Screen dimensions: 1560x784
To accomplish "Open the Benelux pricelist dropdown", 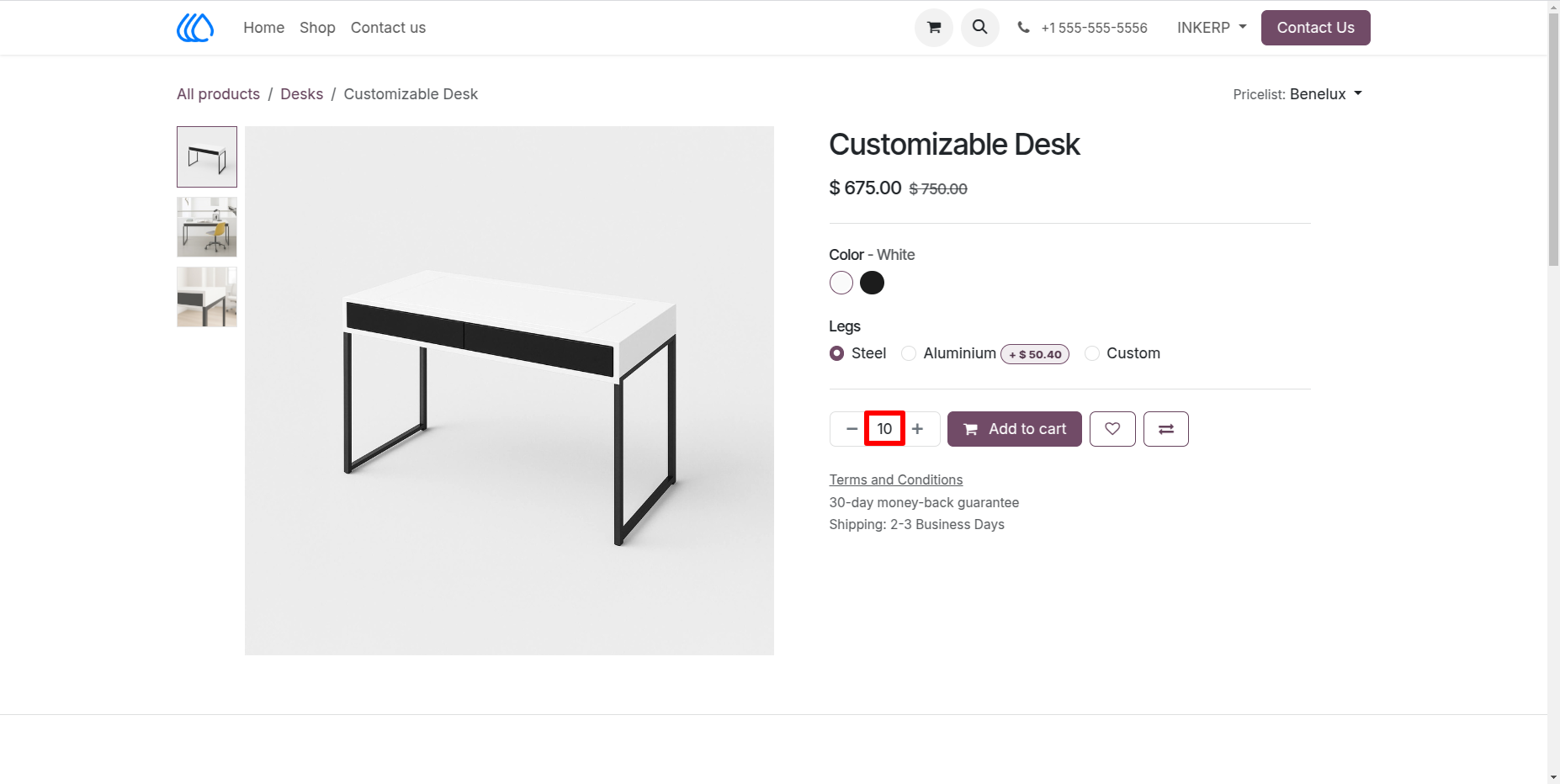I will (x=1326, y=94).
